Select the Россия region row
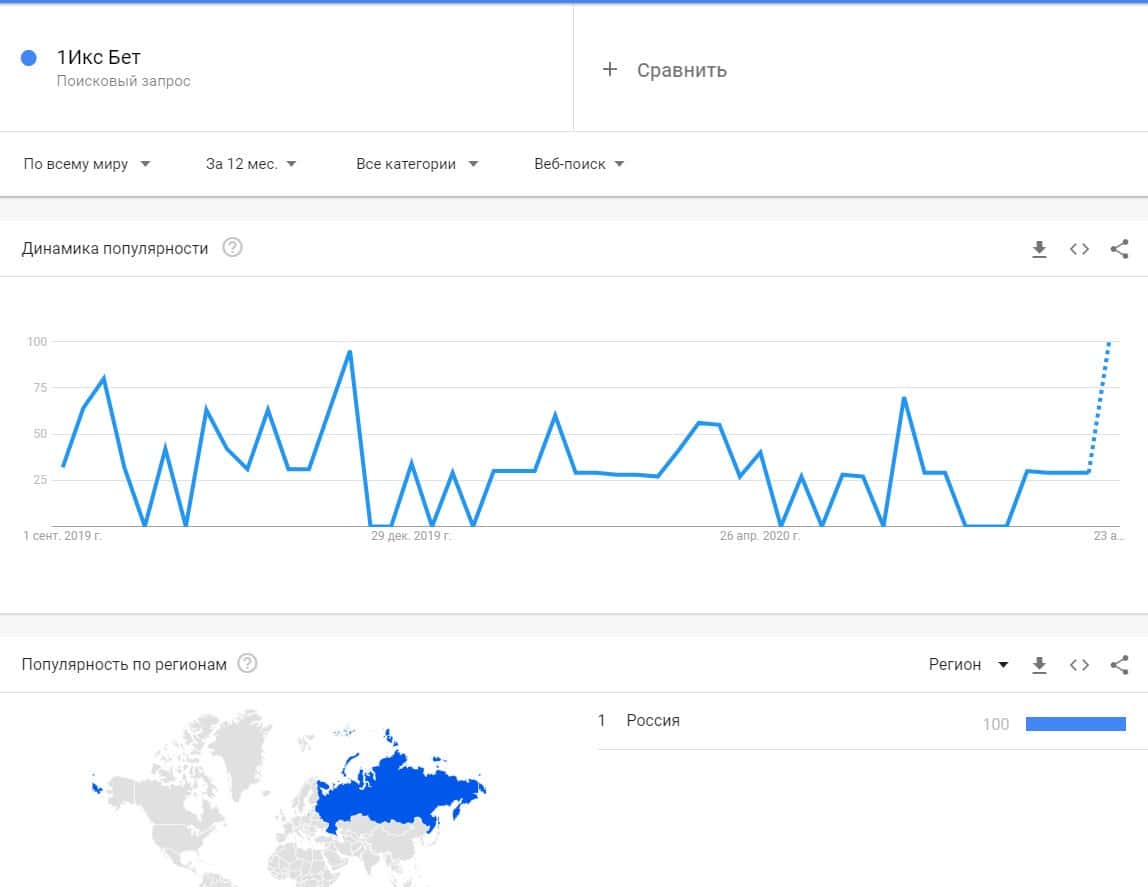Screen dimensions: 1148x887 pos(653,721)
